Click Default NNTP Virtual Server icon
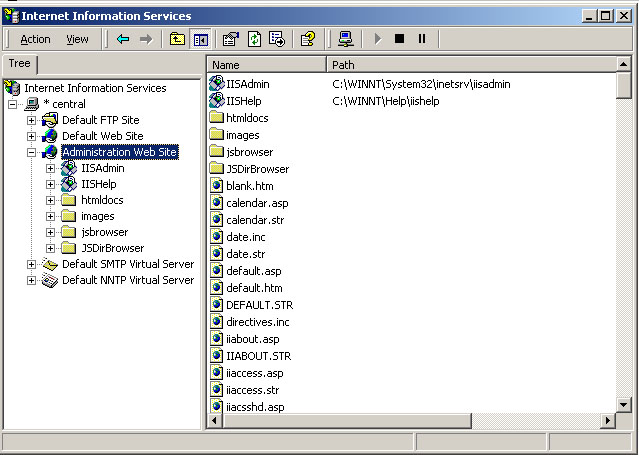 point(50,281)
